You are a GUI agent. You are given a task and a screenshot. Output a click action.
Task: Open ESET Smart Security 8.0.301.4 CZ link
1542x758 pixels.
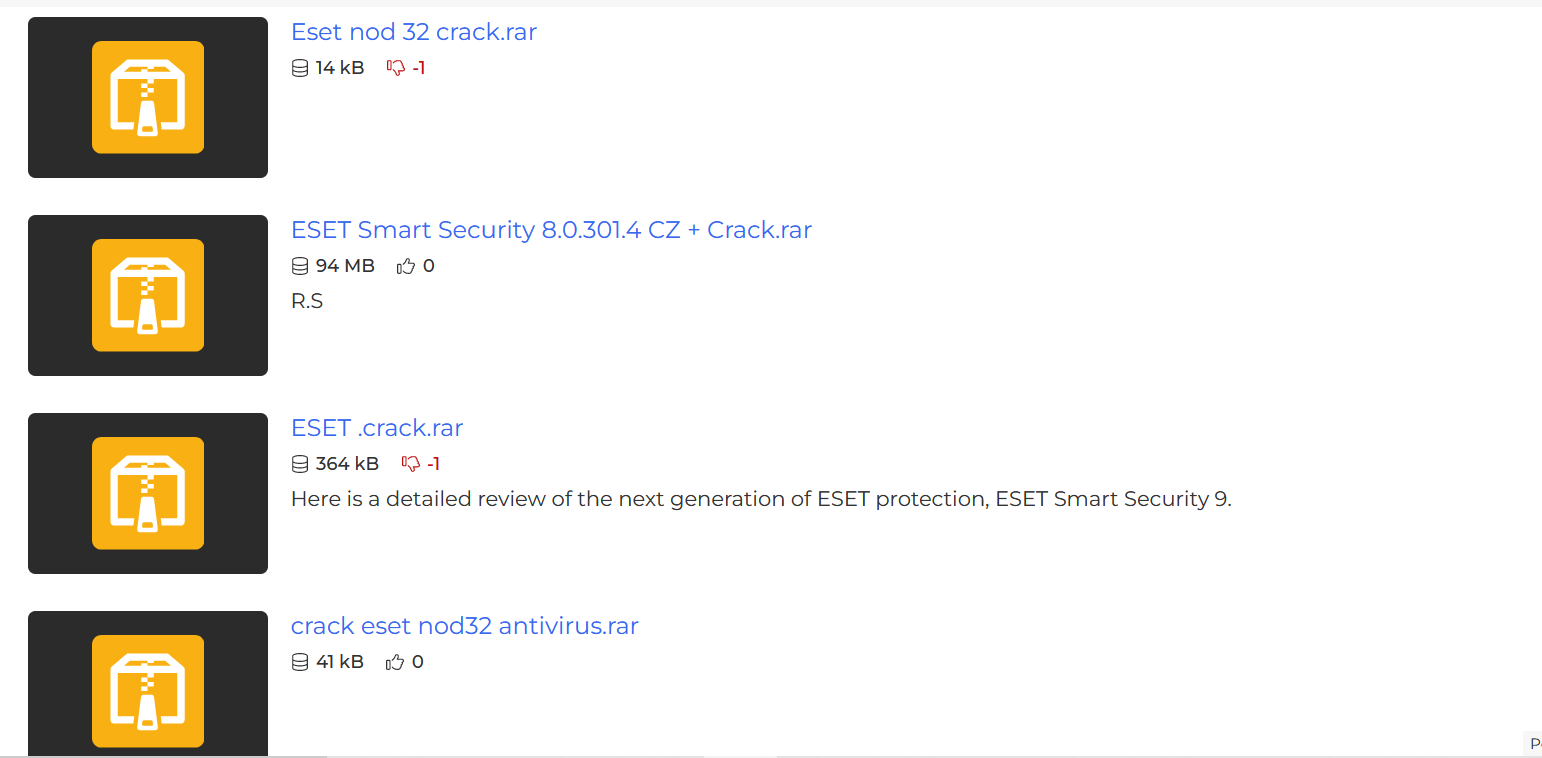pos(550,230)
